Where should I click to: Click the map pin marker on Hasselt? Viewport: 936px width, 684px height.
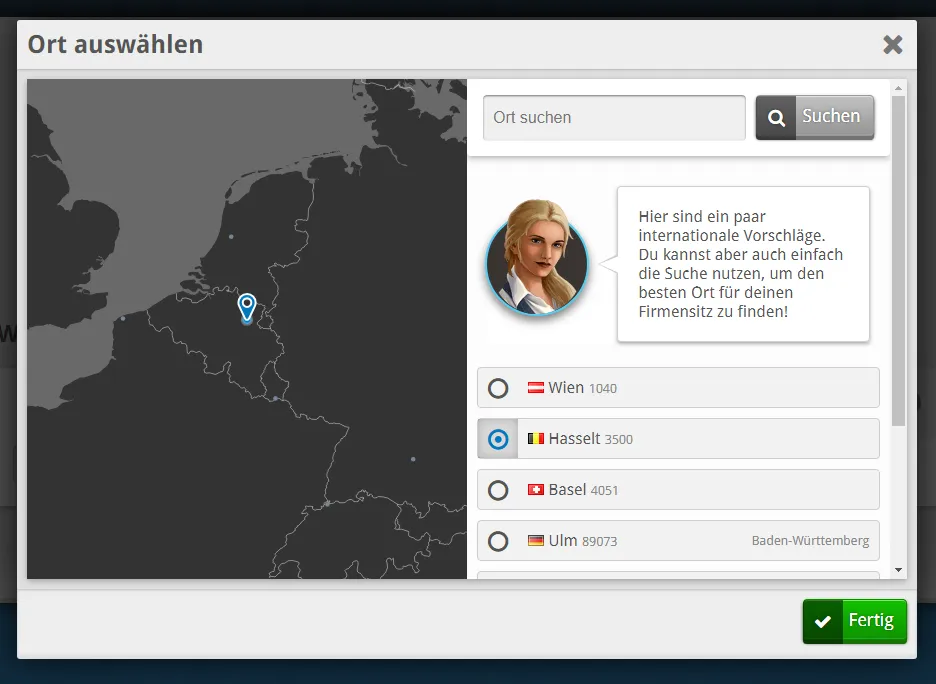[247, 306]
